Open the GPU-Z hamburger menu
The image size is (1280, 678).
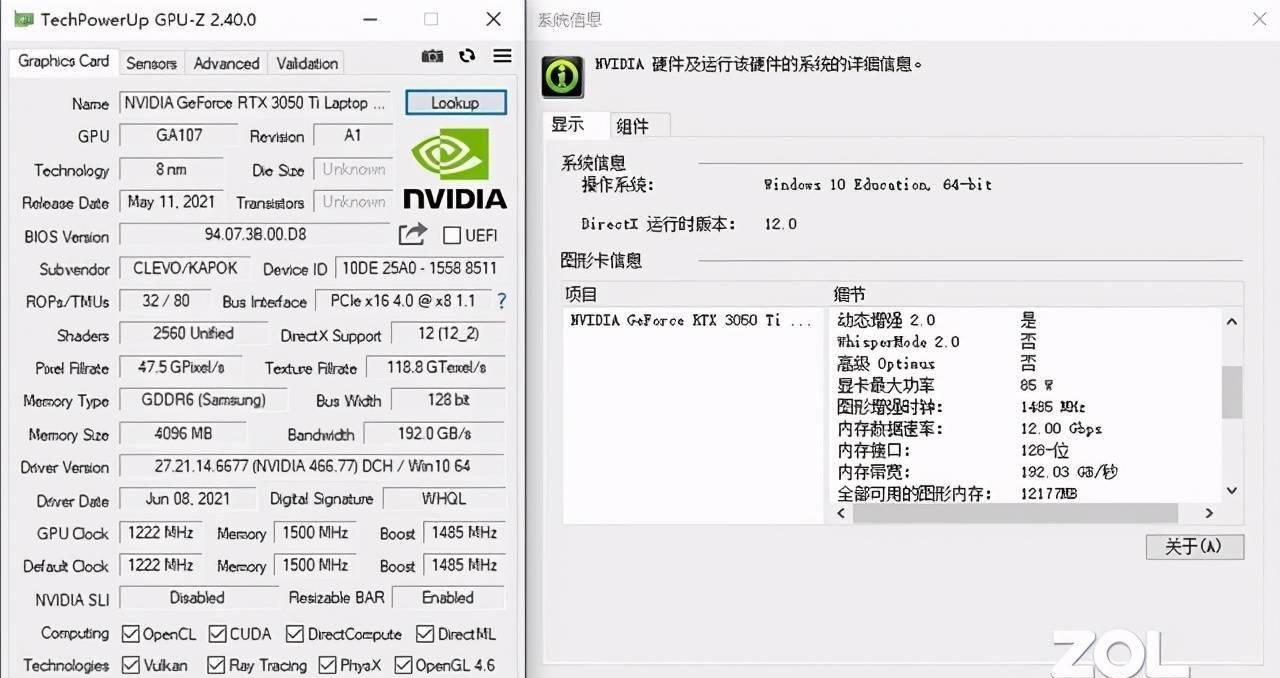[x=502, y=56]
